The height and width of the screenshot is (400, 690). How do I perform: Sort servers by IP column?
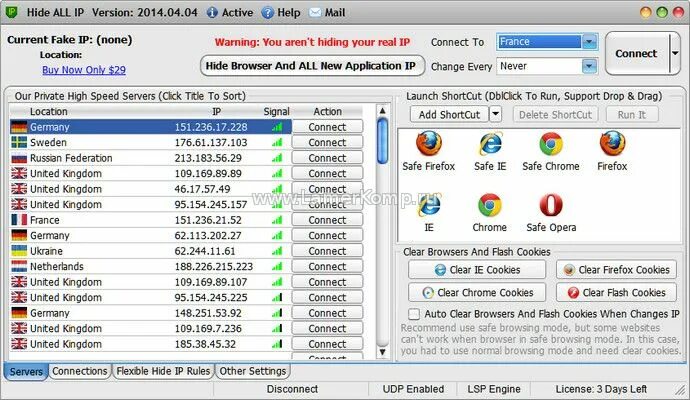(217, 111)
